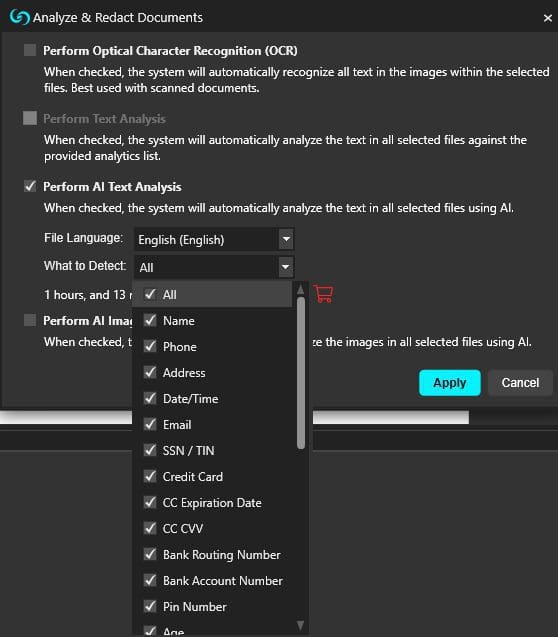
Task: Click the dropdown list scroll down arrow
Action: tap(301, 625)
